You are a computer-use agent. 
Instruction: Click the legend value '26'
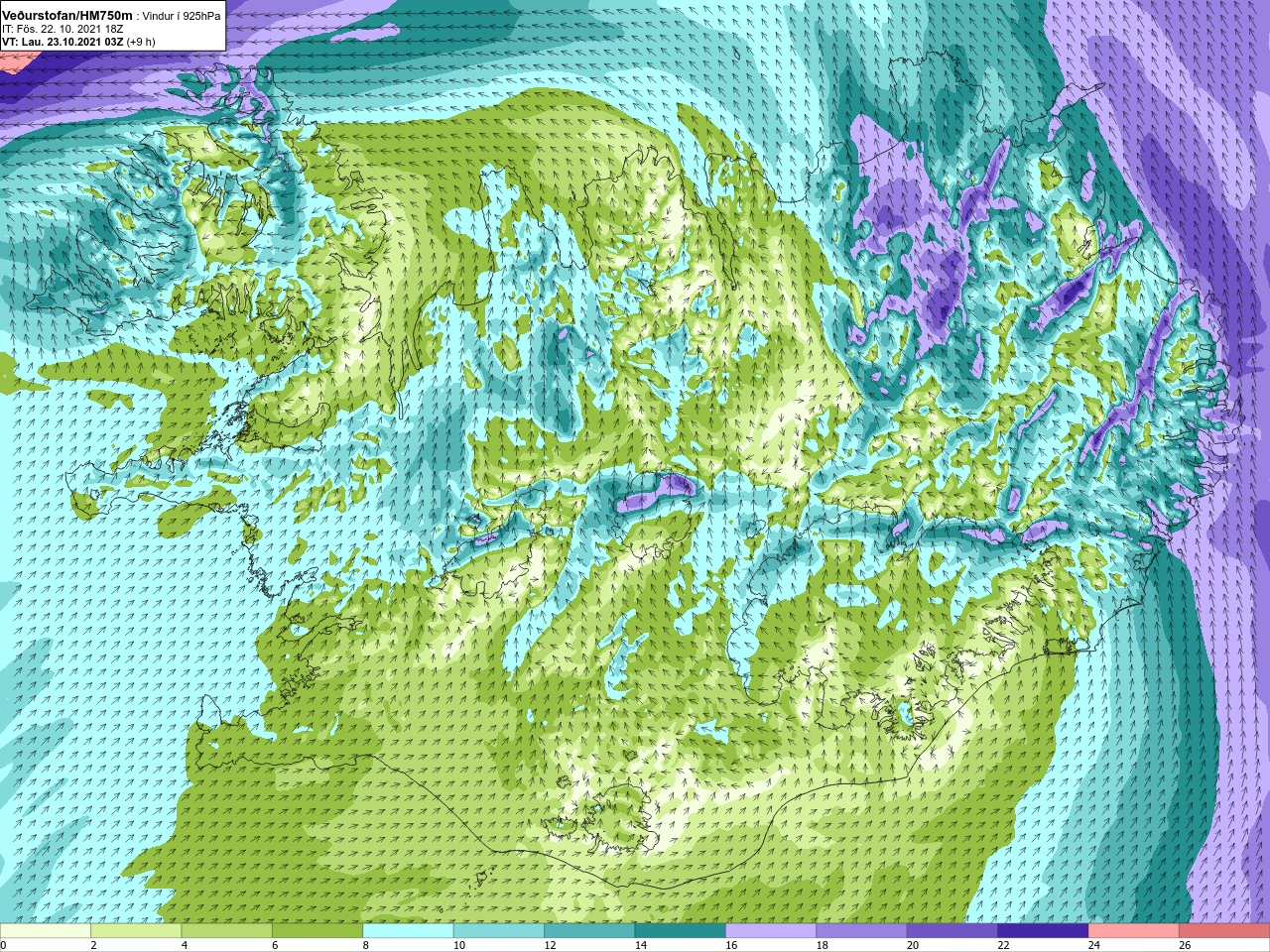(1185, 945)
